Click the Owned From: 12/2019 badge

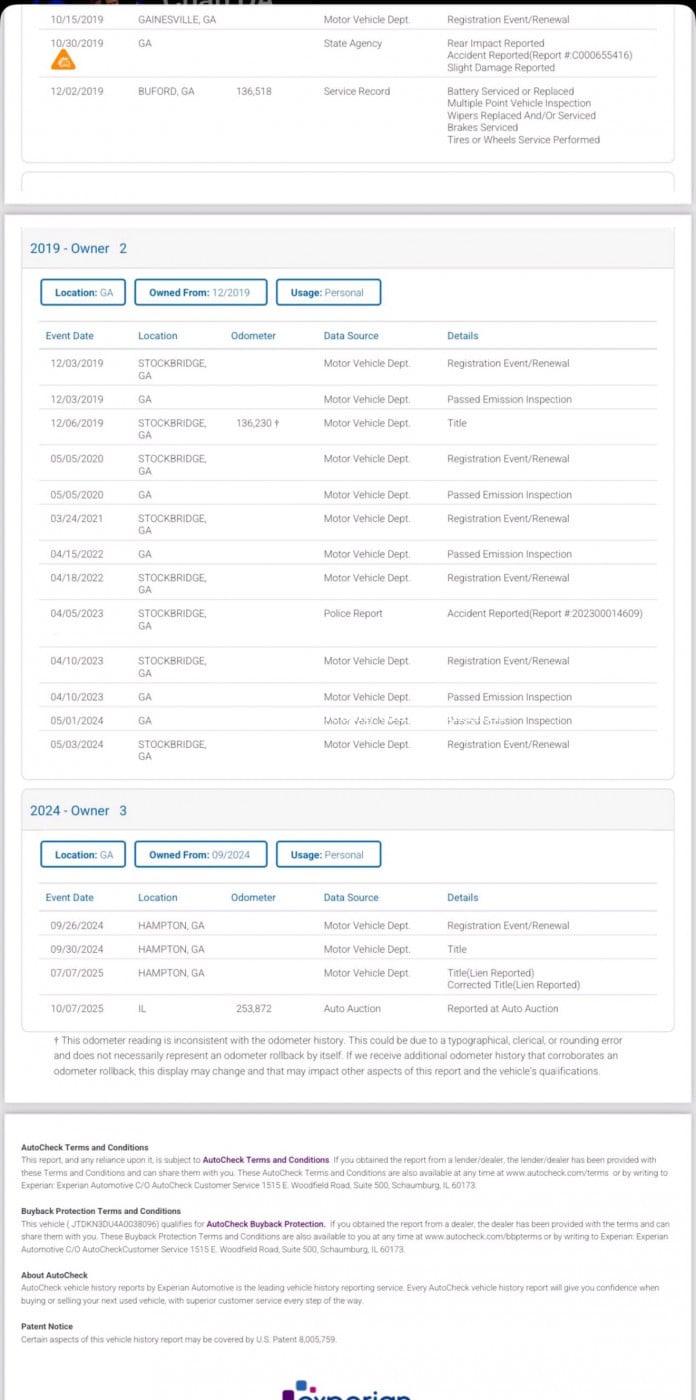click(200, 292)
